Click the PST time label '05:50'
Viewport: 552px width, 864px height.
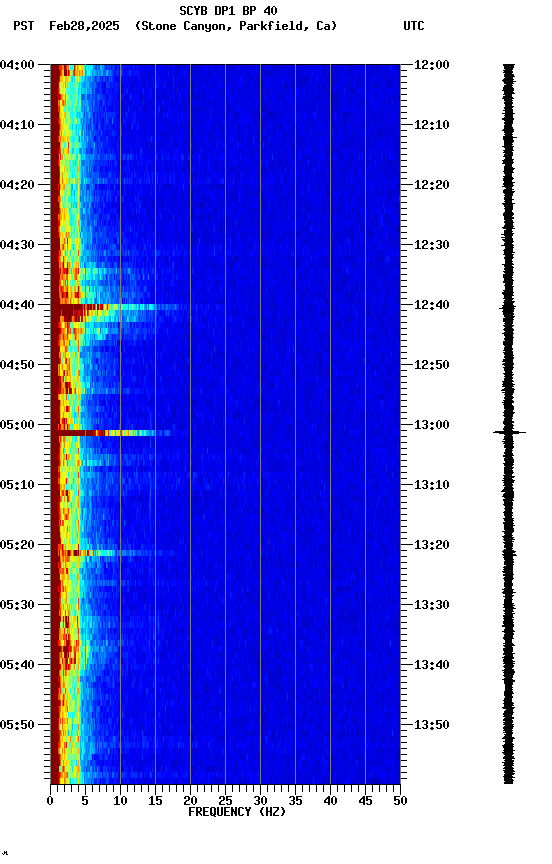click(x=17, y=725)
